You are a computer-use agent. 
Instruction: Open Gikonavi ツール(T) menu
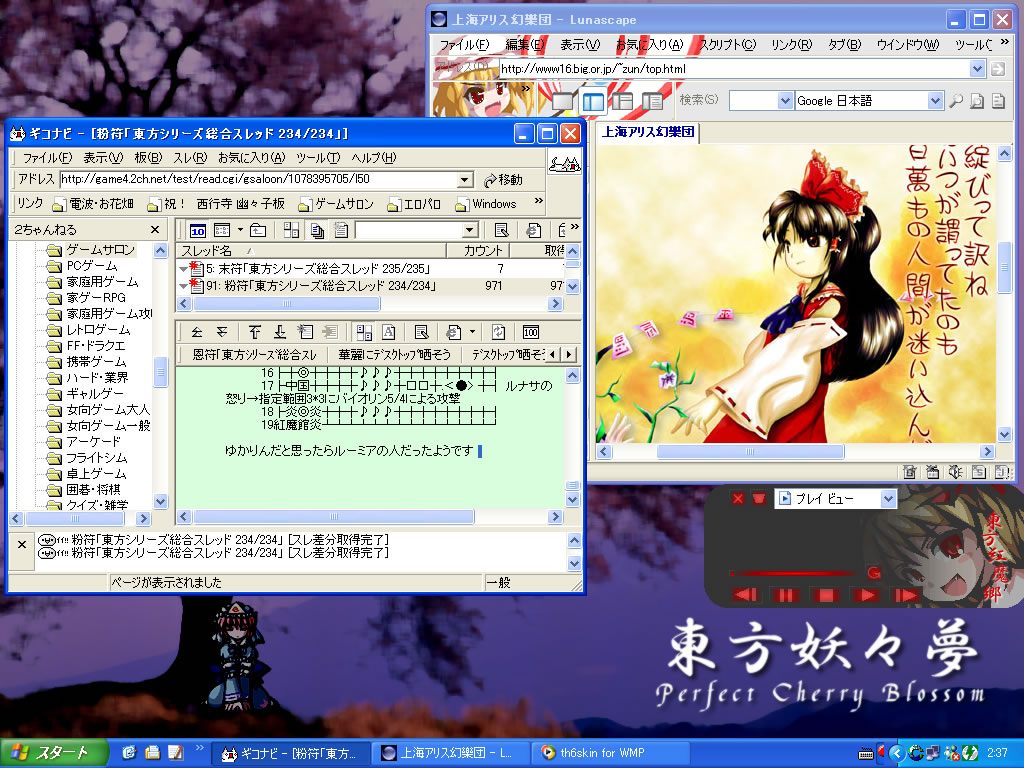pyautogui.click(x=318, y=158)
